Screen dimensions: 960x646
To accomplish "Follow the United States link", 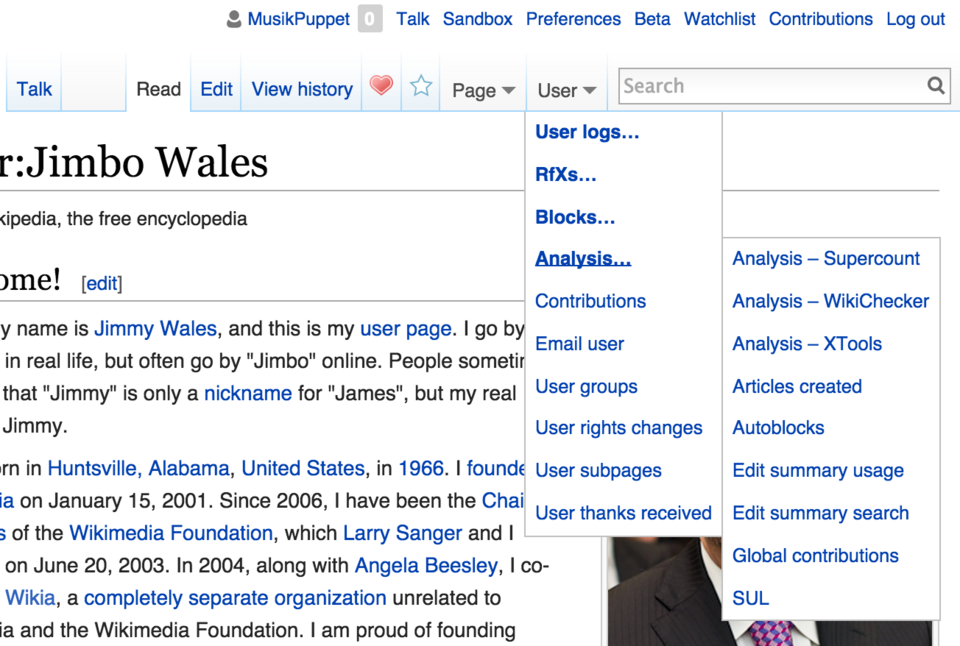I will click(x=303, y=468).
